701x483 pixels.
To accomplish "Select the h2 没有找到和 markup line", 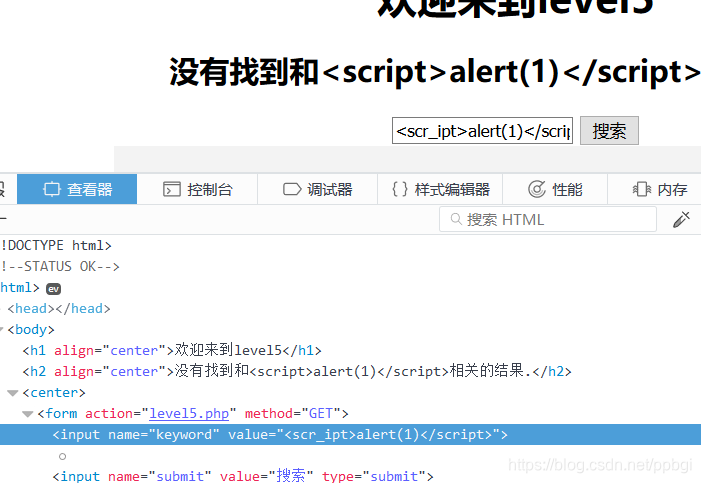I will click(x=297, y=371).
